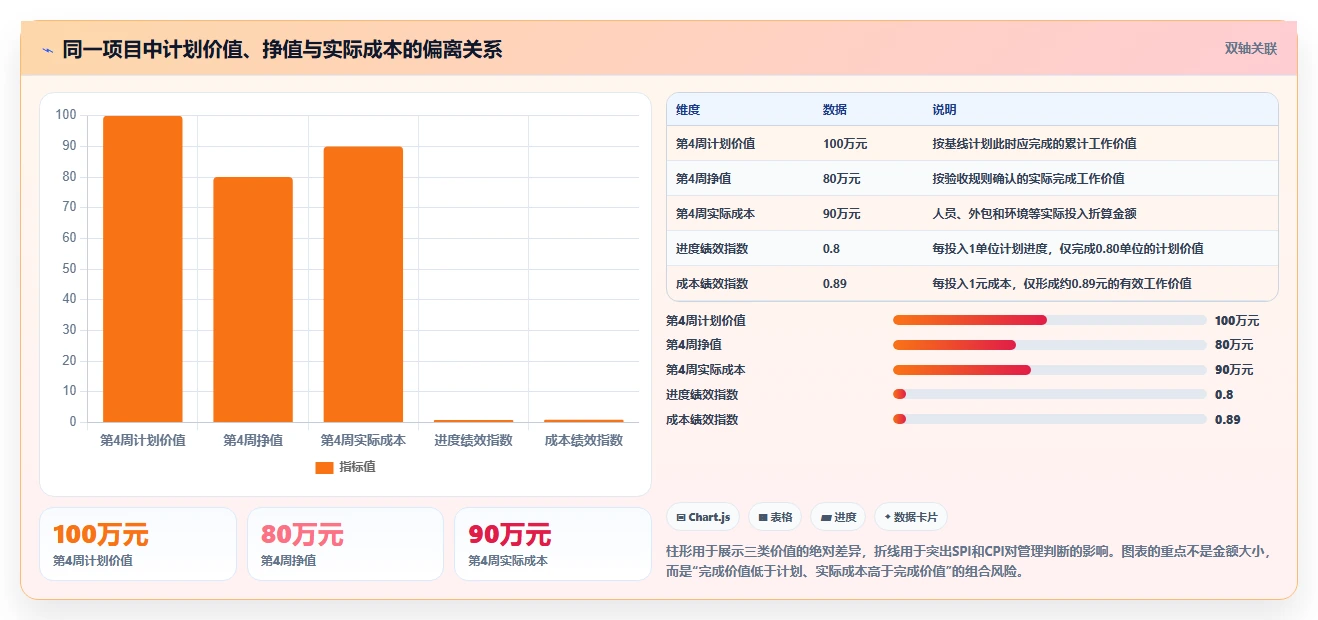Click table value 0.89

(x=835, y=284)
